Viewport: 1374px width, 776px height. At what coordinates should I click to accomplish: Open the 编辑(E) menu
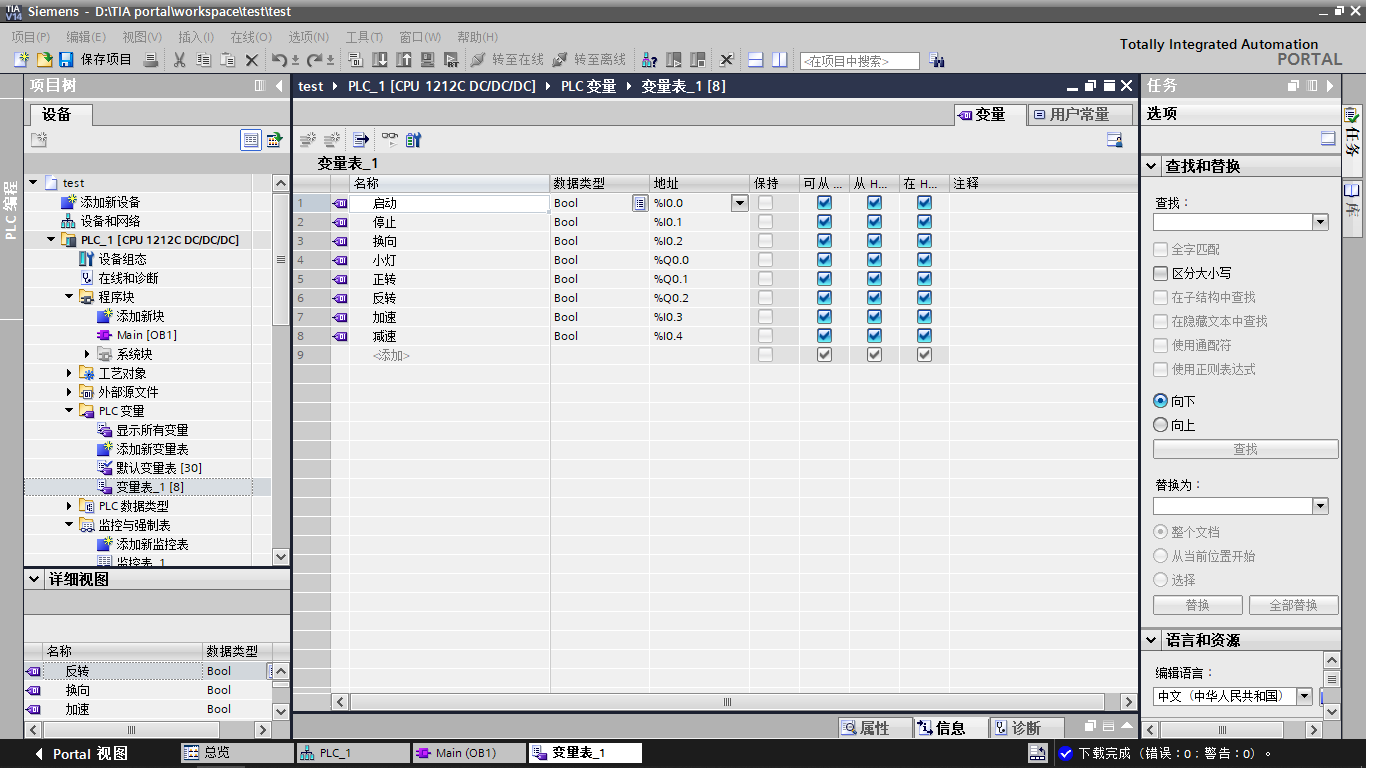tap(86, 37)
